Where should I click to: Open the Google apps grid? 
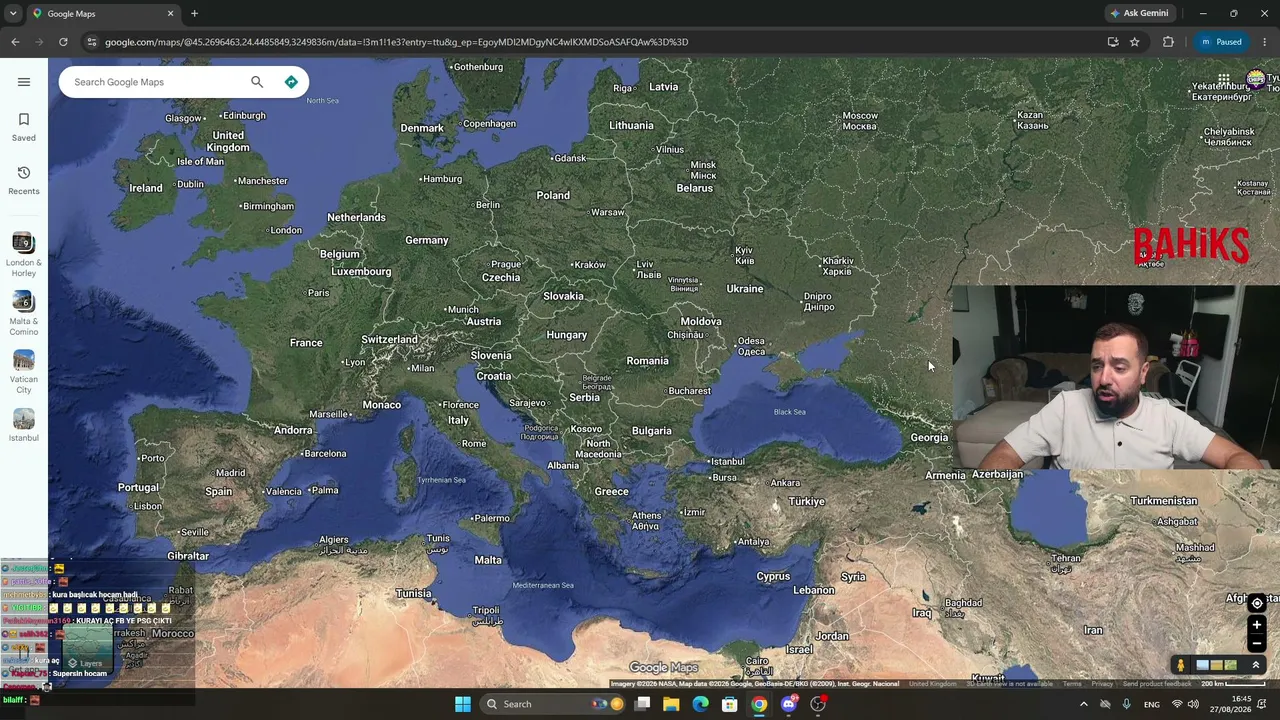pyautogui.click(x=1224, y=79)
